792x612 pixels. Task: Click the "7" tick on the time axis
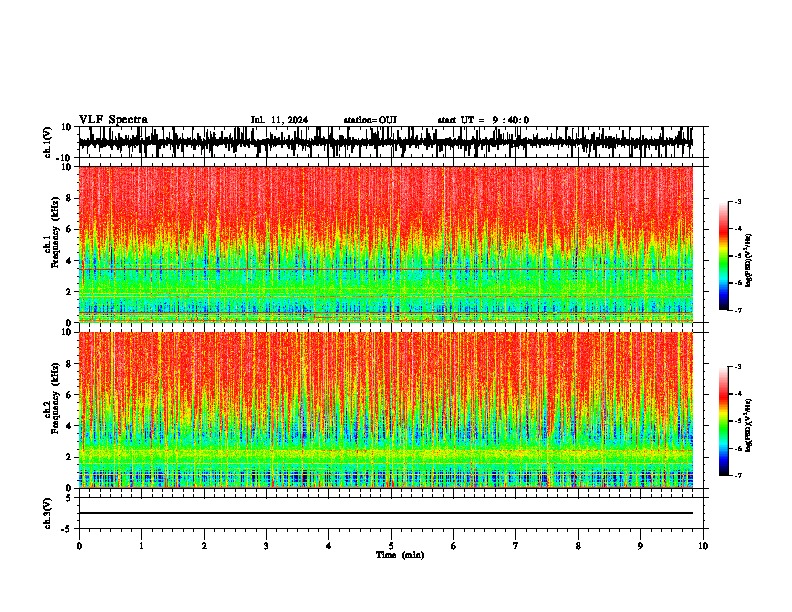click(x=516, y=546)
